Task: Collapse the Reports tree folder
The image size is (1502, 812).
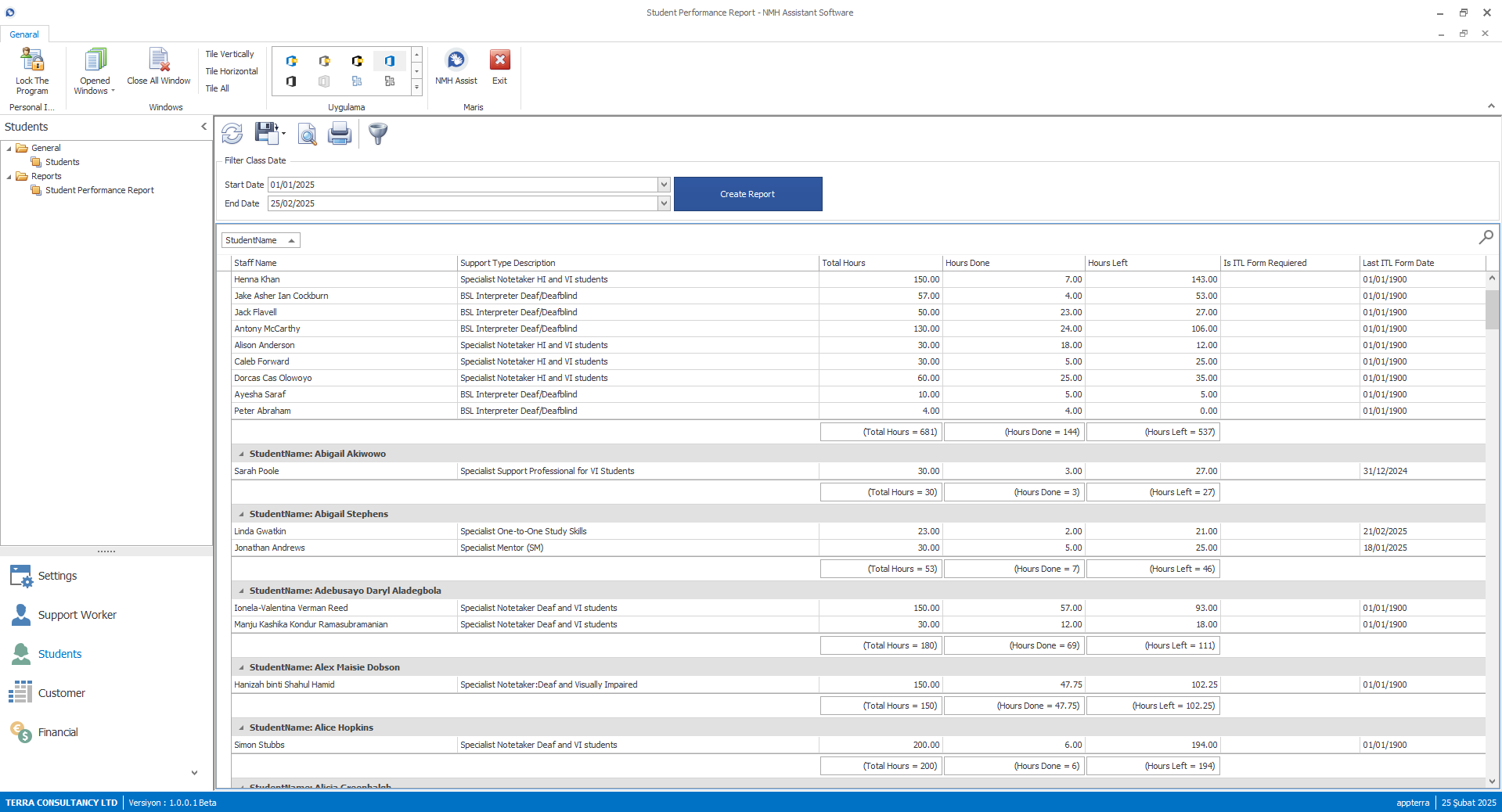Action: pyautogui.click(x=9, y=177)
